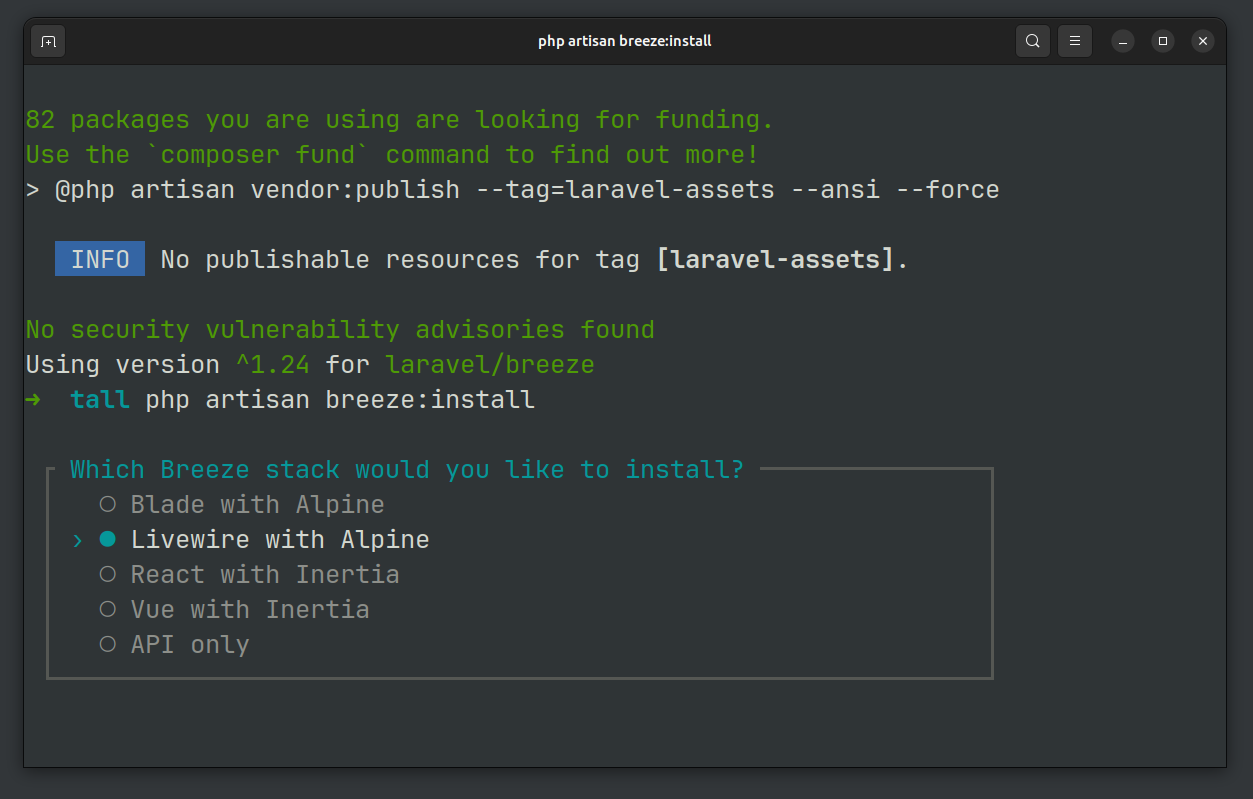Minimize the terminal window
This screenshot has height=799, width=1253.
pyautogui.click(x=1123, y=41)
